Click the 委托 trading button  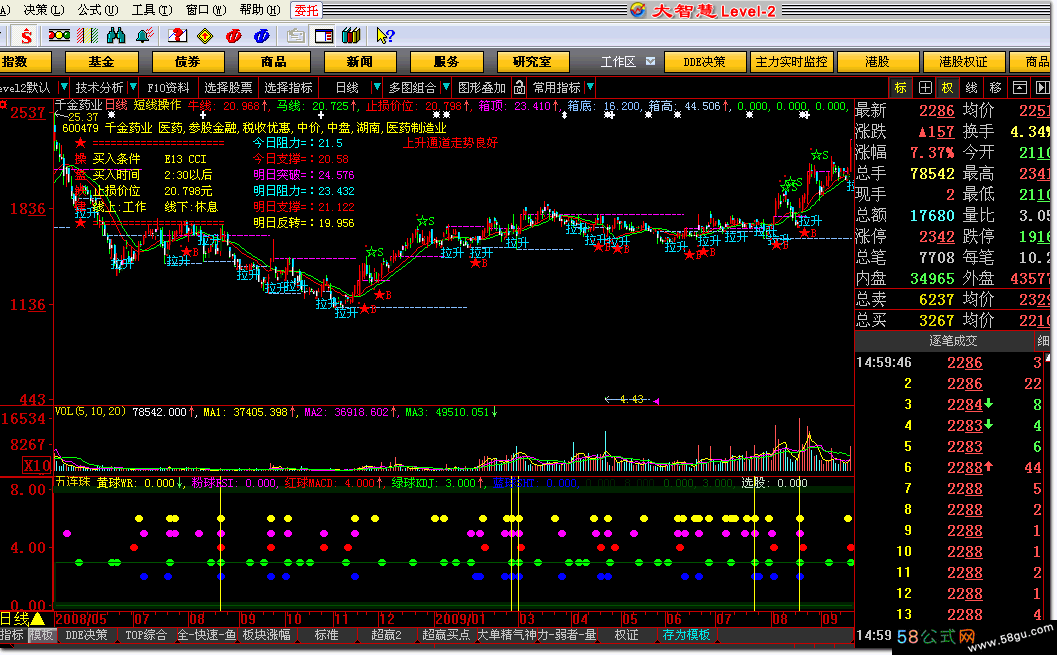[306, 10]
